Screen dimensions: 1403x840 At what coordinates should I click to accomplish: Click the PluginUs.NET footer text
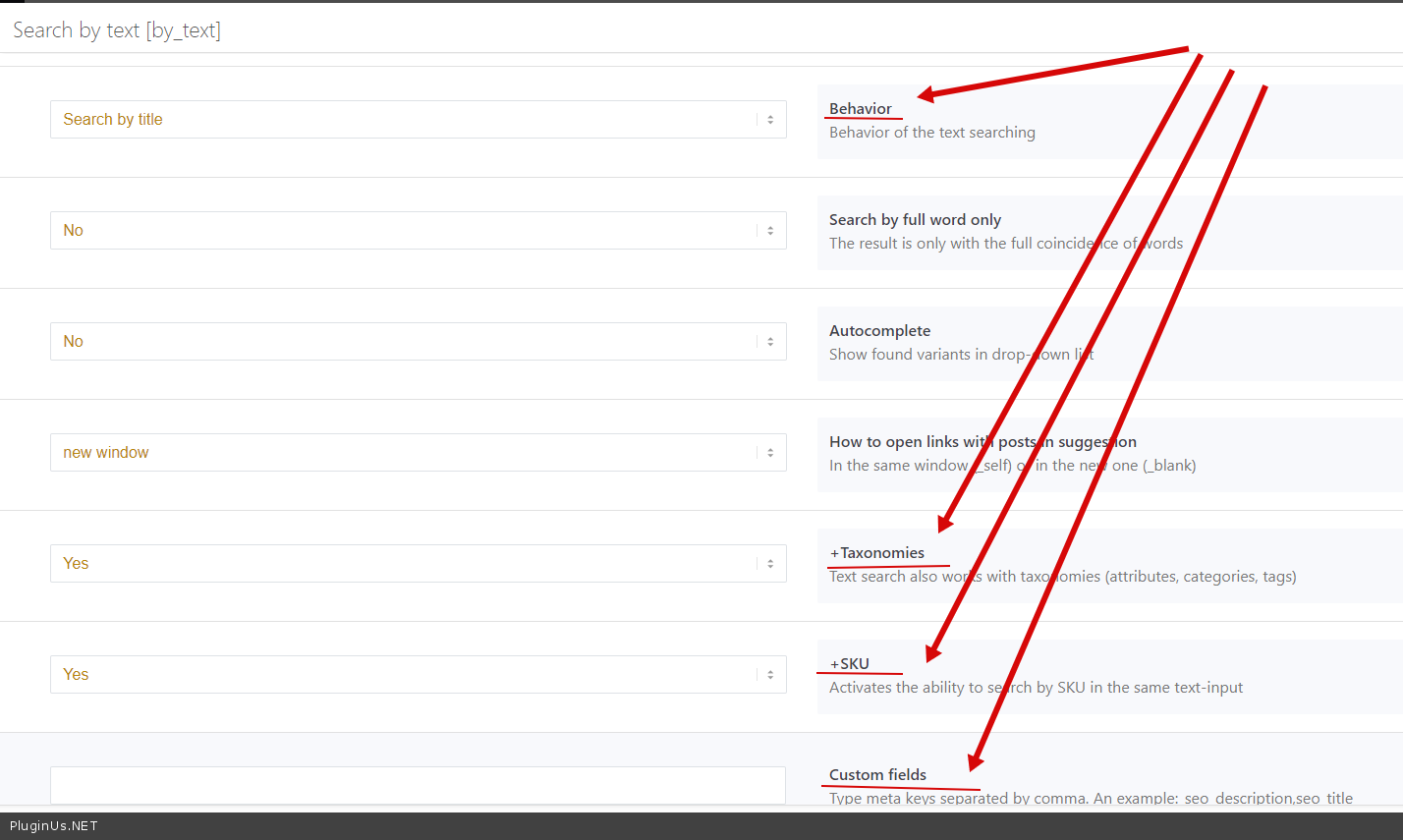54,826
